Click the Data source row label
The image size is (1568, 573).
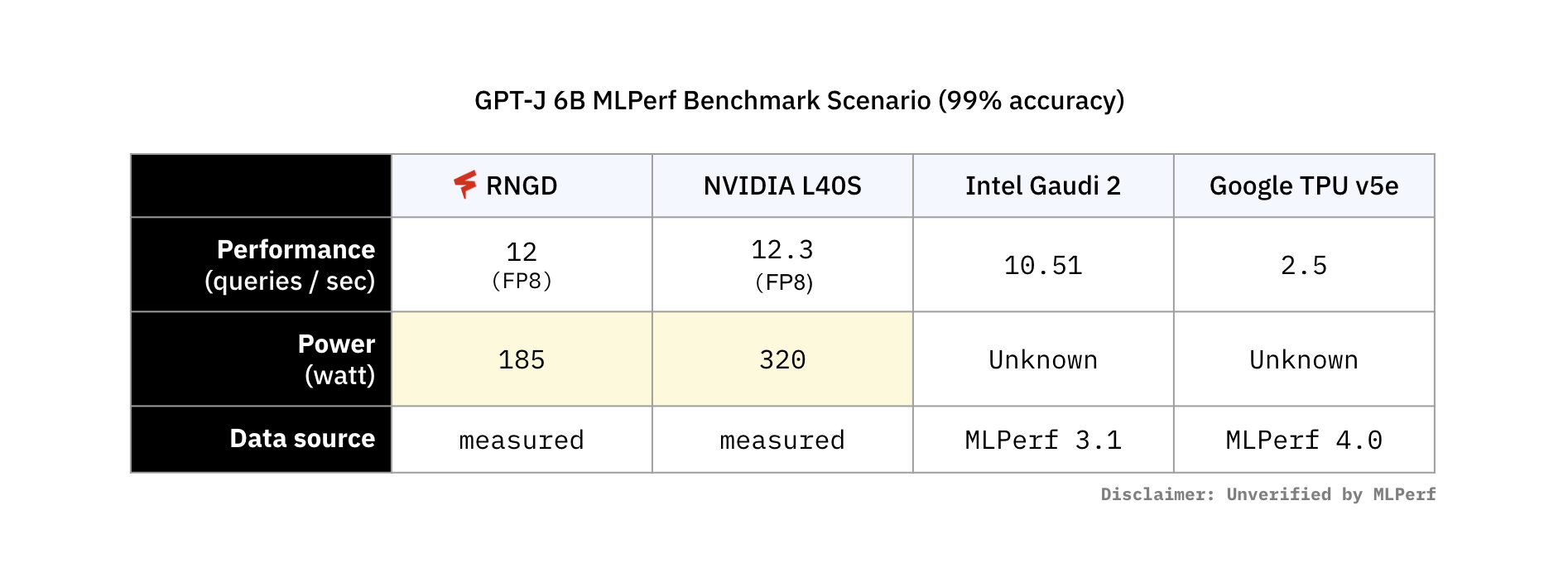pyautogui.click(x=302, y=439)
